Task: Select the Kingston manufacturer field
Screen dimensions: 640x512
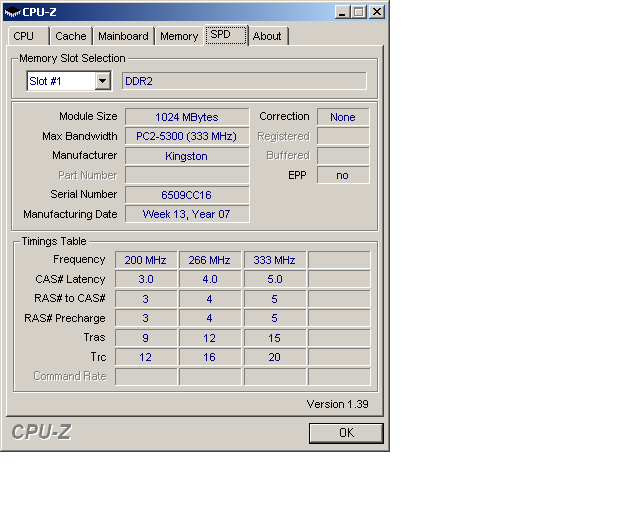Action: click(x=187, y=156)
